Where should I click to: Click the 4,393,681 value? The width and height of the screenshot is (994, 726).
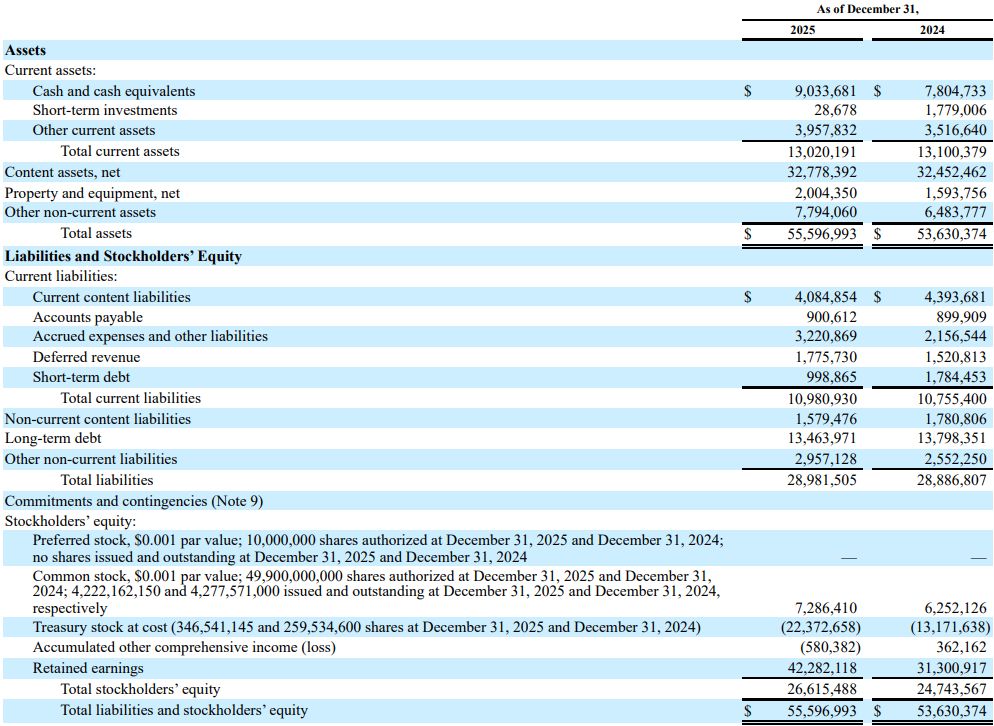956,297
